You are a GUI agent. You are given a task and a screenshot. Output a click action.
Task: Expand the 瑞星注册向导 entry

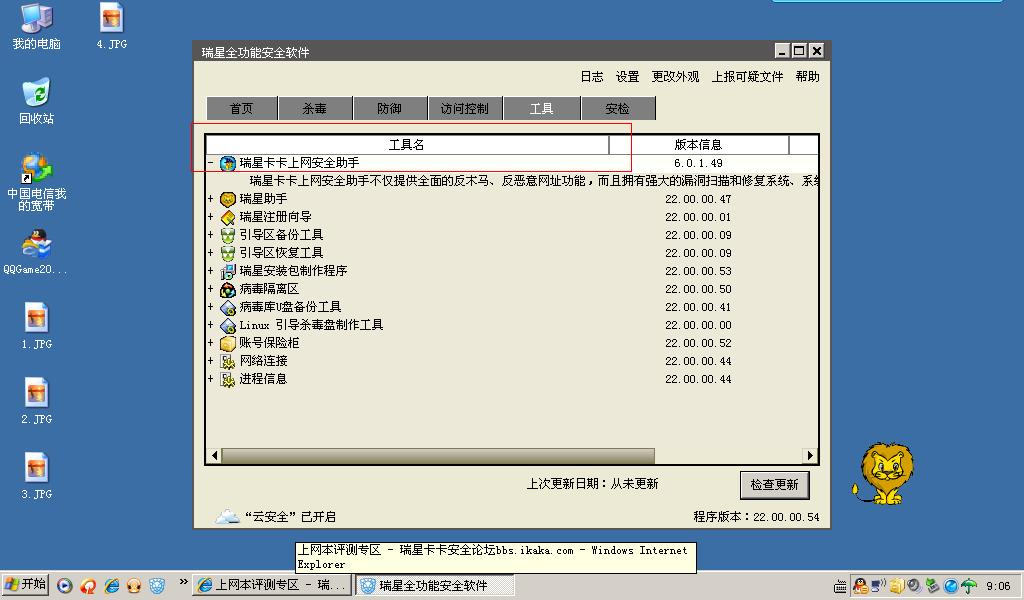point(210,217)
